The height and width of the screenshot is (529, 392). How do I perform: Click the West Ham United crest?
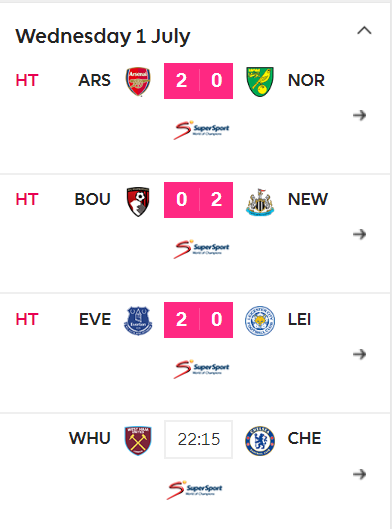tap(138, 440)
